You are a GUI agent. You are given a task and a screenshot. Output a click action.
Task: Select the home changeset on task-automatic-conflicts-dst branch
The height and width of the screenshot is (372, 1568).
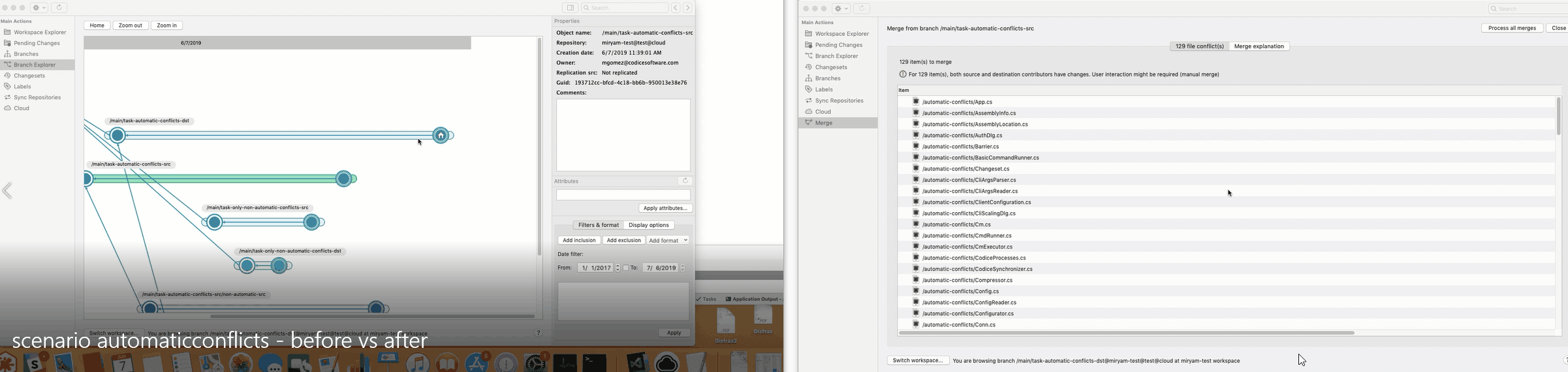(441, 136)
